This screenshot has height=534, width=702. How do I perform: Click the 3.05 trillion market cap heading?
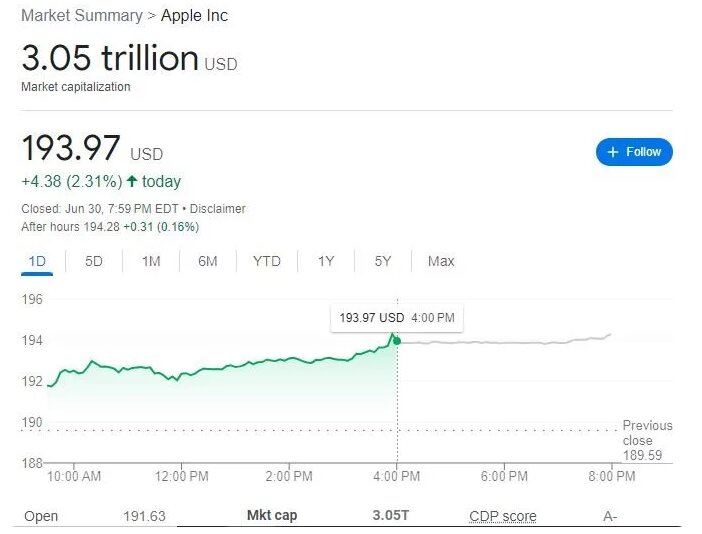pos(110,59)
